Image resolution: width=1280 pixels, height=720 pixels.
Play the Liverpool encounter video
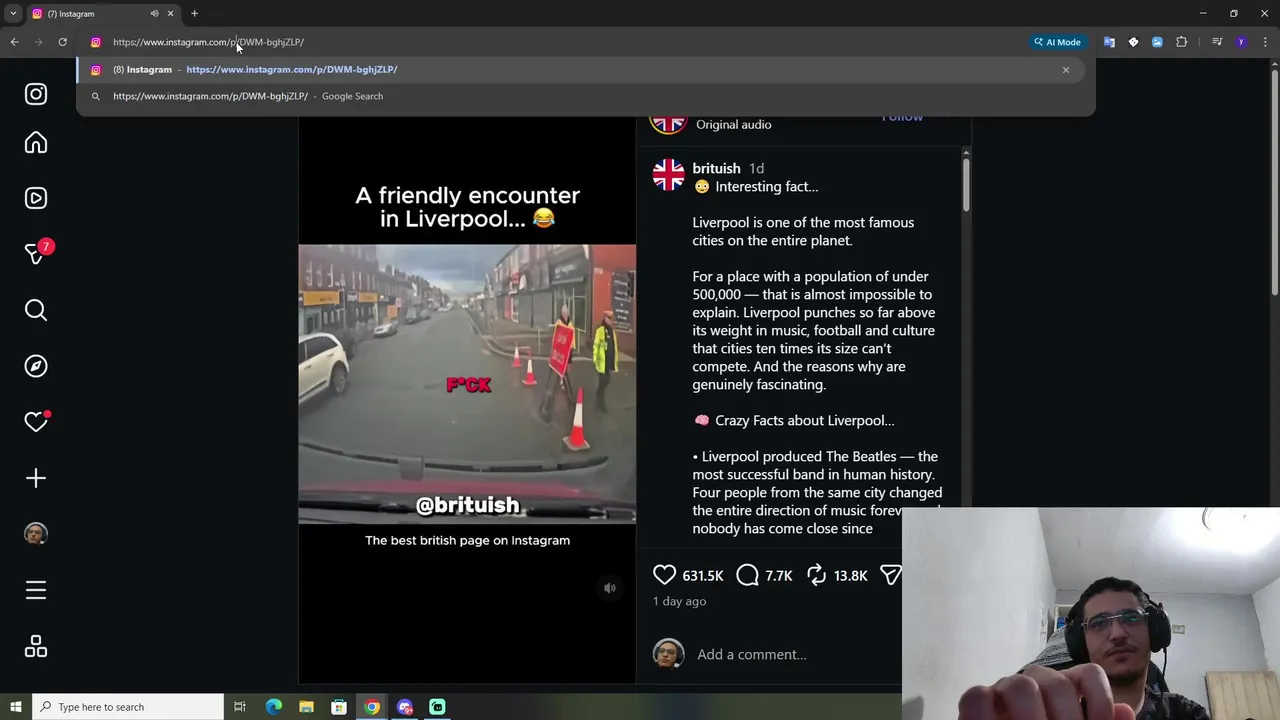pos(467,384)
